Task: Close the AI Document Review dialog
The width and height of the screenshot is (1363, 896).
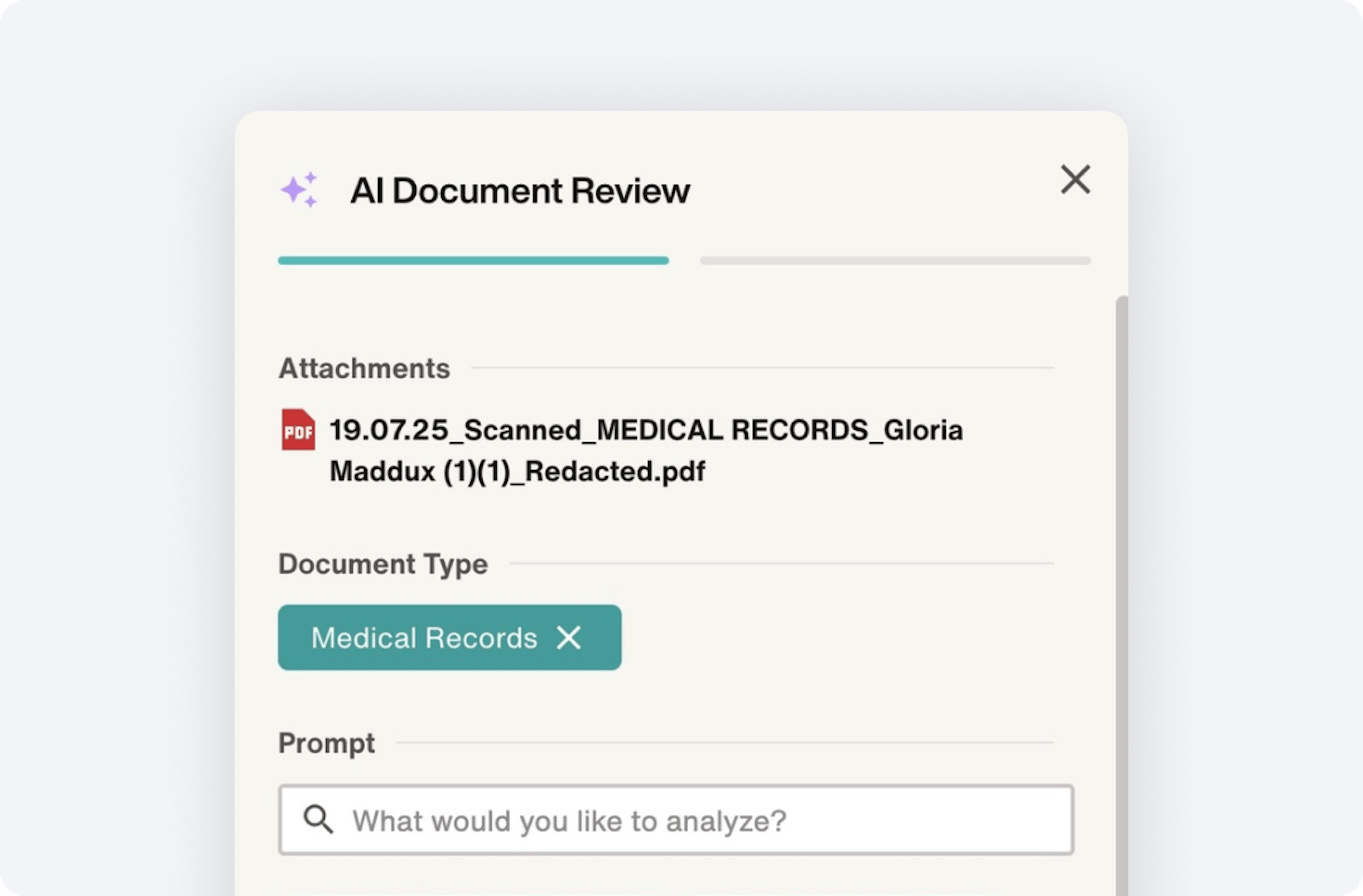Action: 1075,180
